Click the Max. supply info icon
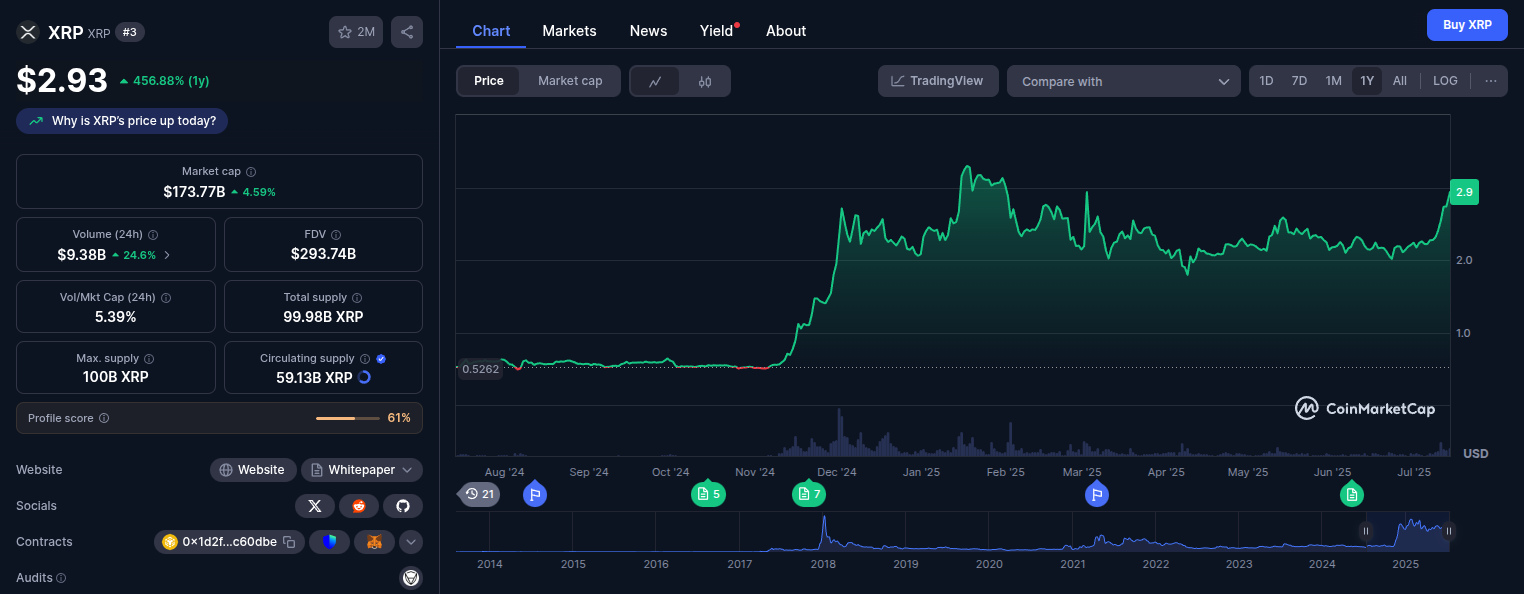This screenshot has width=1524, height=594. pos(149,359)
